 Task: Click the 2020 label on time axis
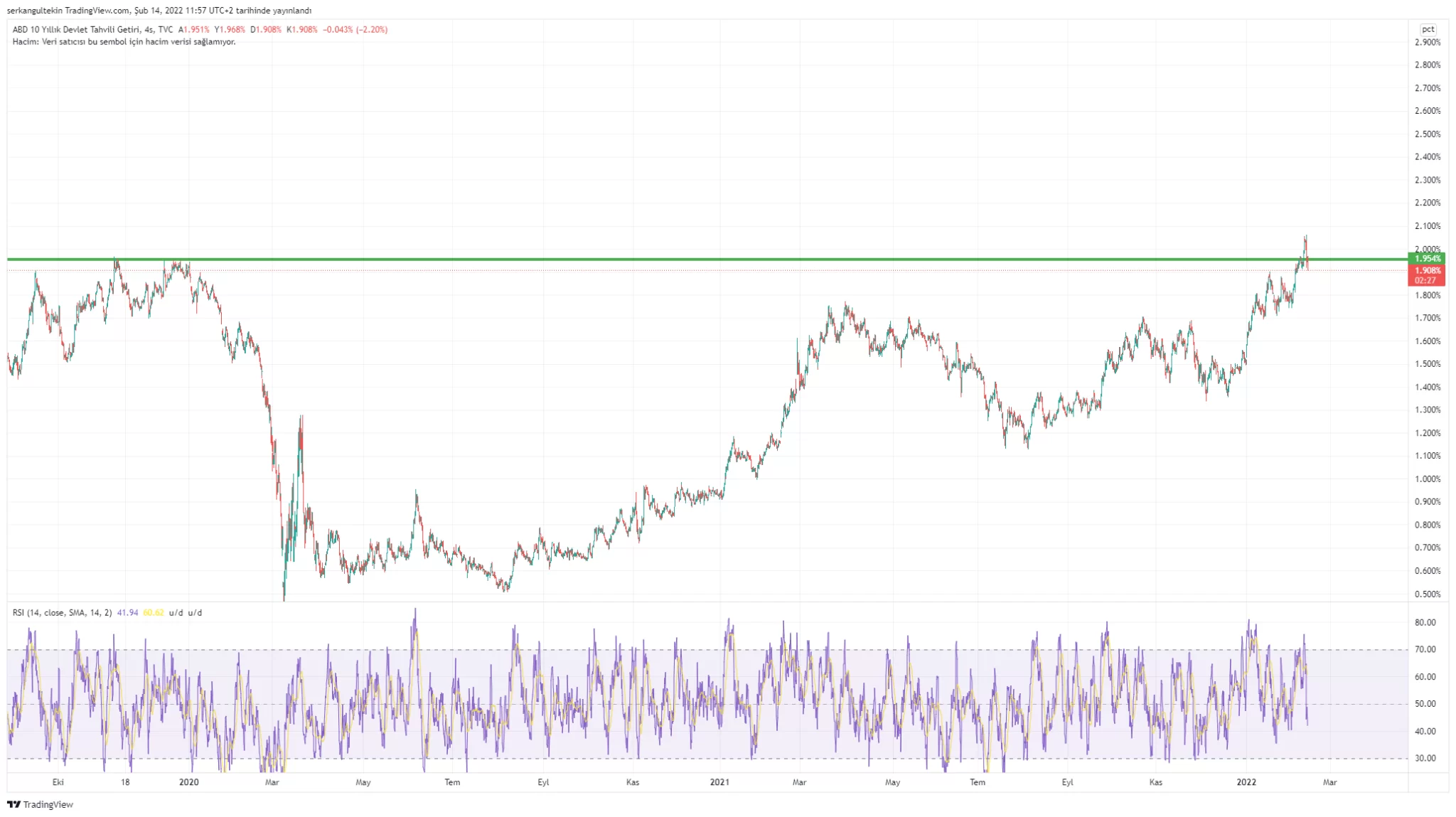point(189,782)
